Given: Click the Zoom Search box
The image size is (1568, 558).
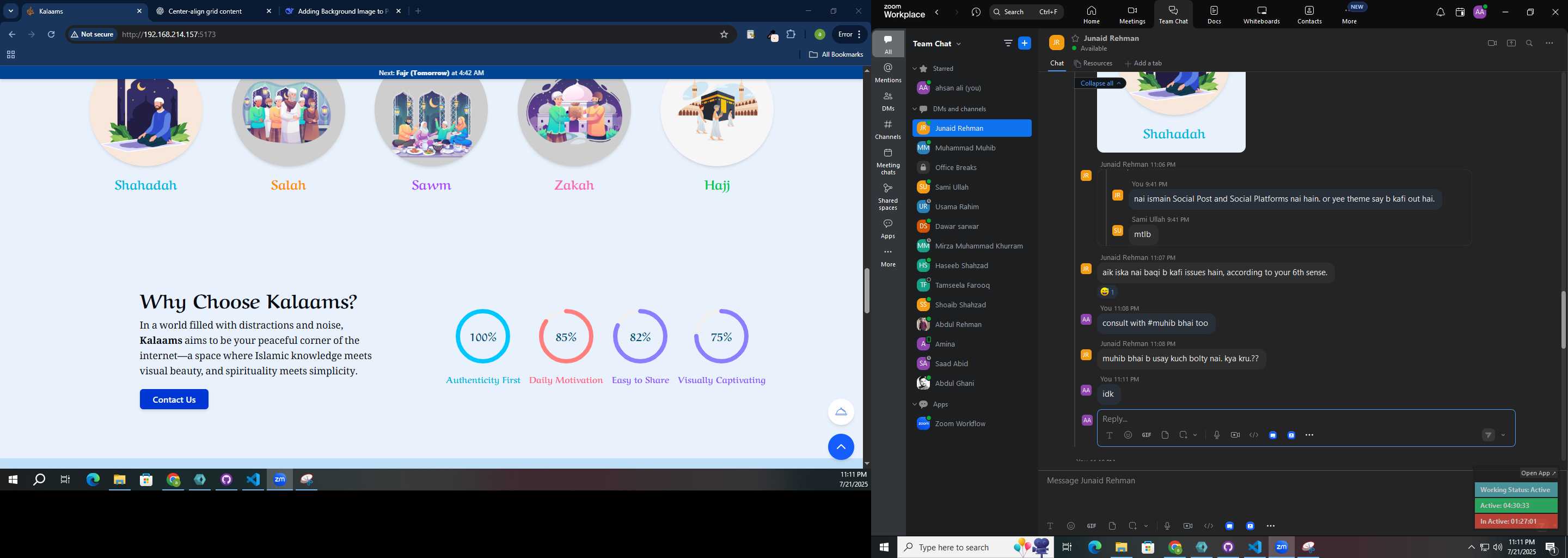Looking at the screenshot, I should click(x=1026, y=12).
